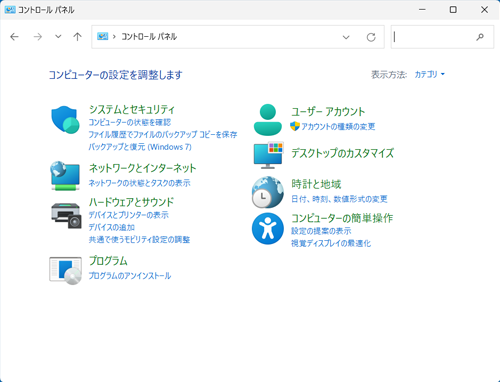
Task: Open デバイスとプリンターの表示 link
Action: click(128, 215)
